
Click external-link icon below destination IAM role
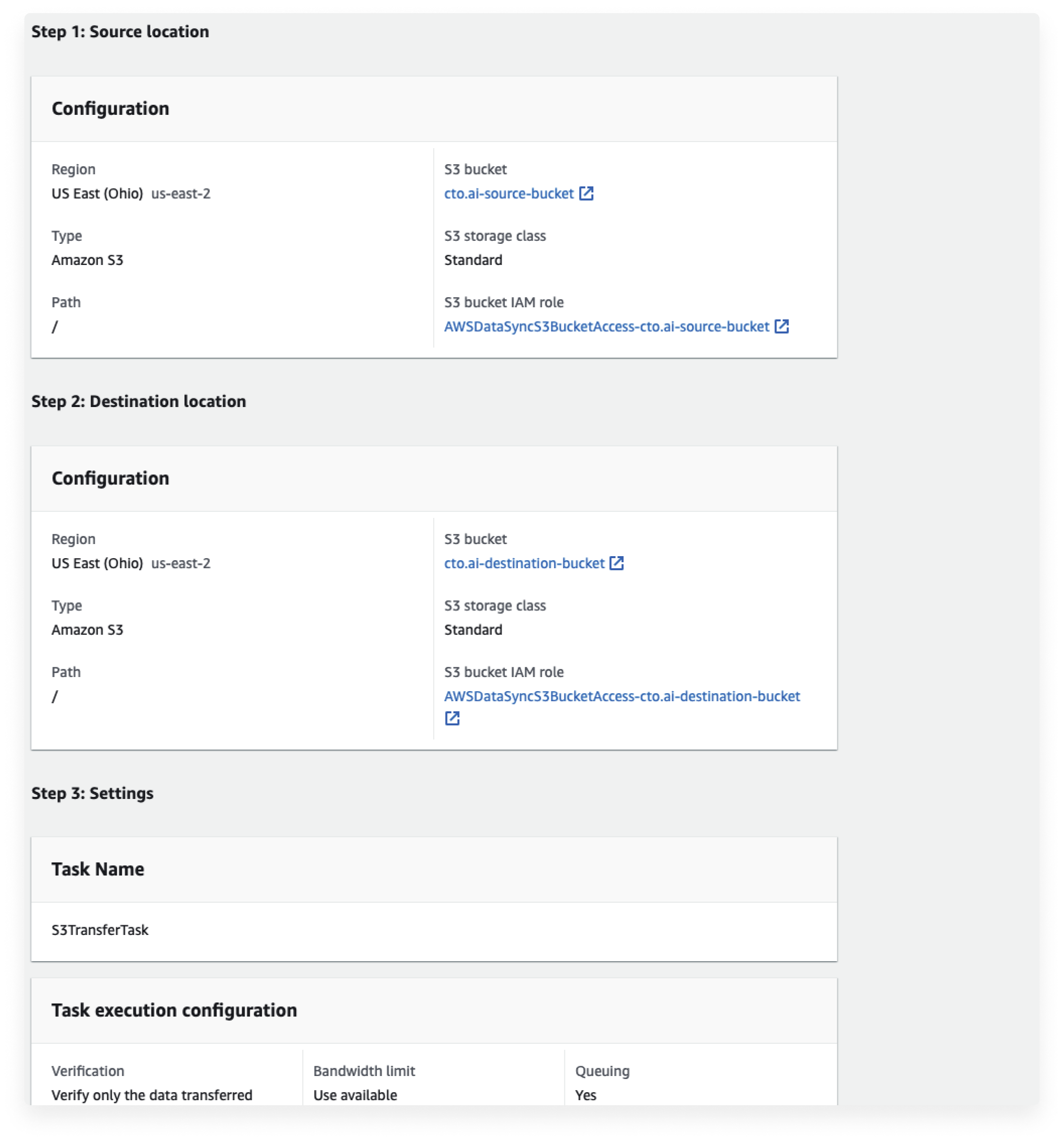pos(452,718)
